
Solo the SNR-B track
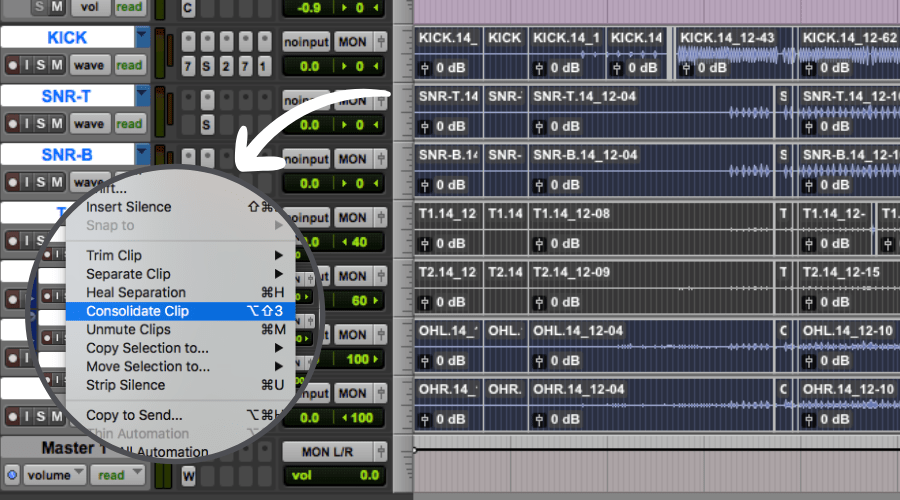click(40, 182)
